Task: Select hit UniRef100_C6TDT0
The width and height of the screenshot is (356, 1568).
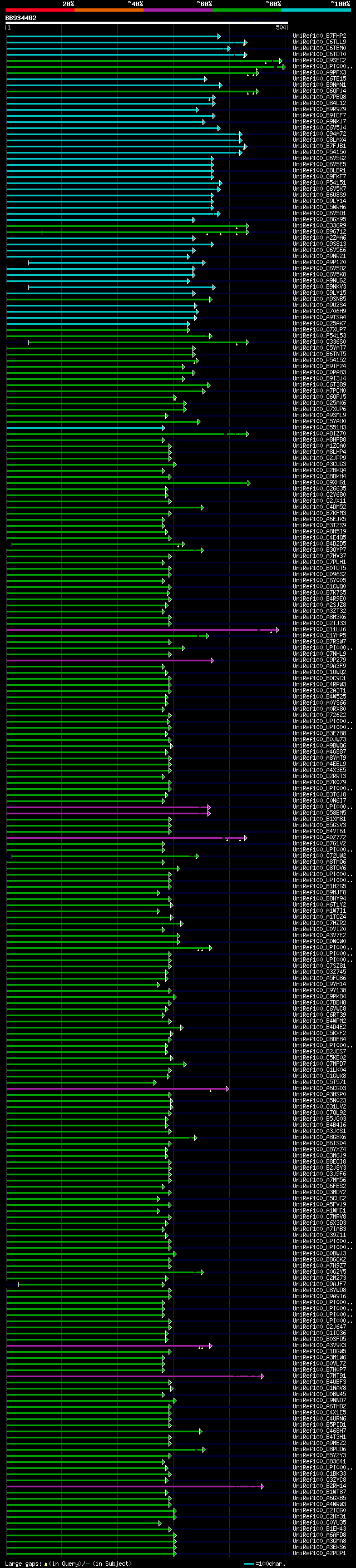Action: pyautogui.click(x=319, y=55)
